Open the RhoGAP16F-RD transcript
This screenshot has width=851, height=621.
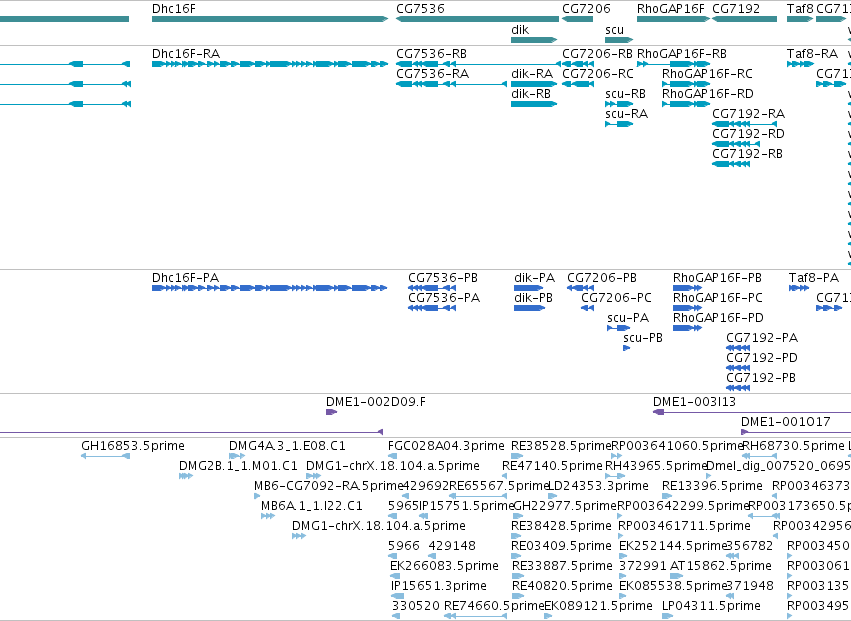pos(686,104)
